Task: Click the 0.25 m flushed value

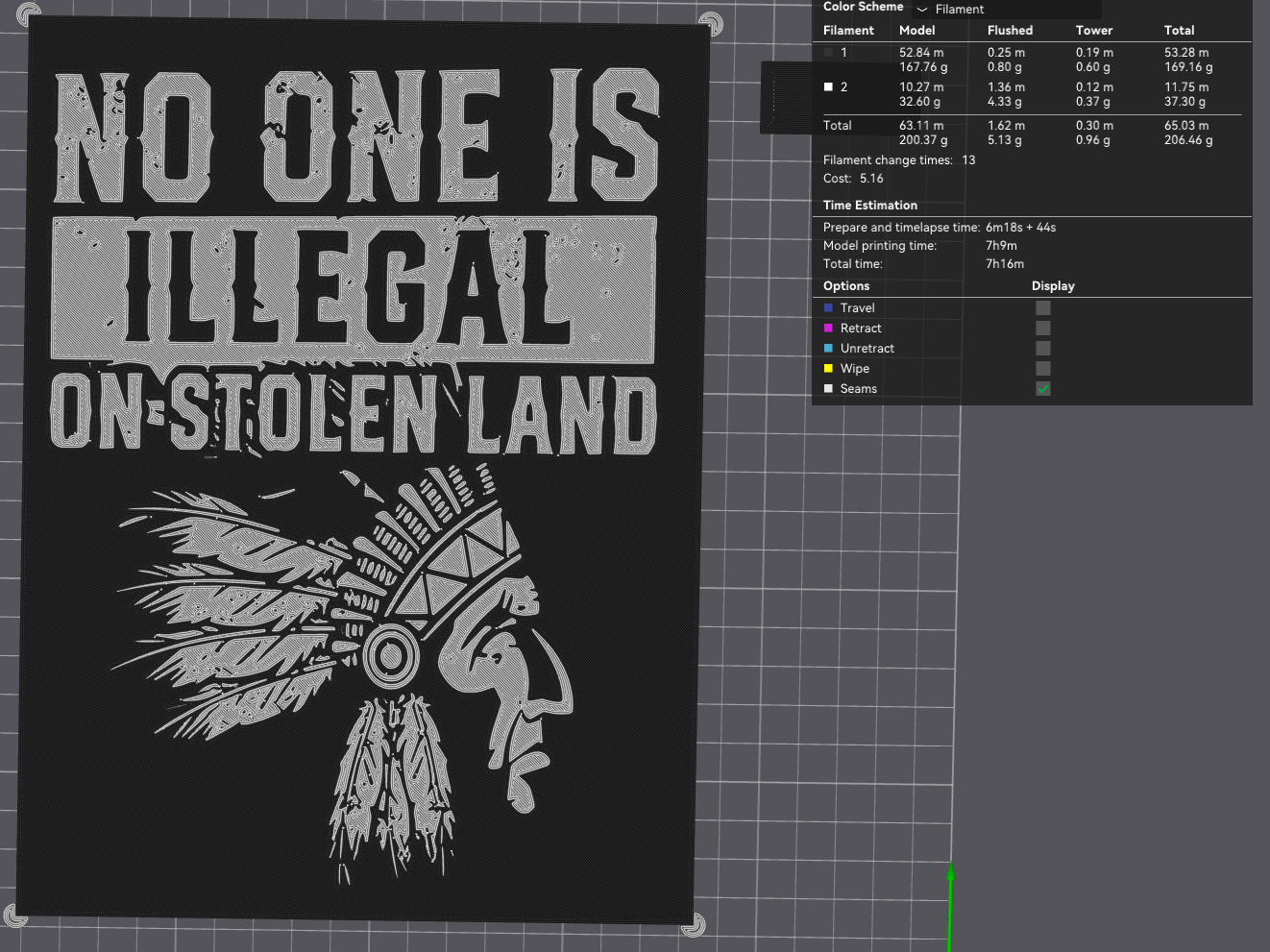Action: pyautogui.click(x=1006, y=53)
